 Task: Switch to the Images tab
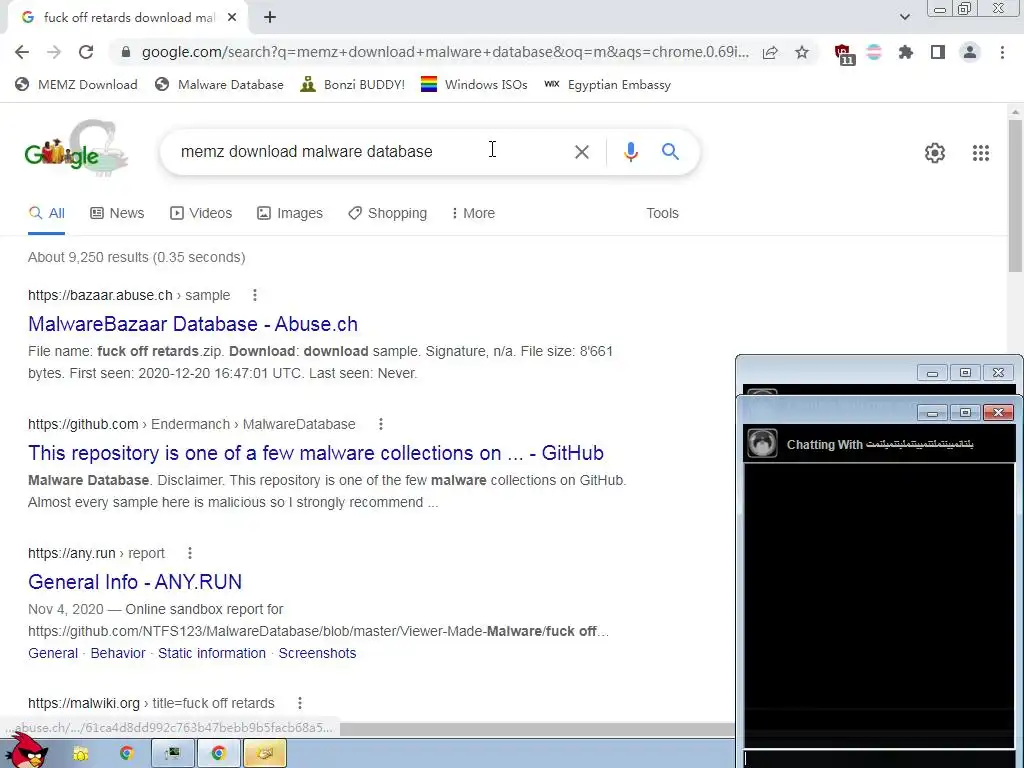[289, 213]
